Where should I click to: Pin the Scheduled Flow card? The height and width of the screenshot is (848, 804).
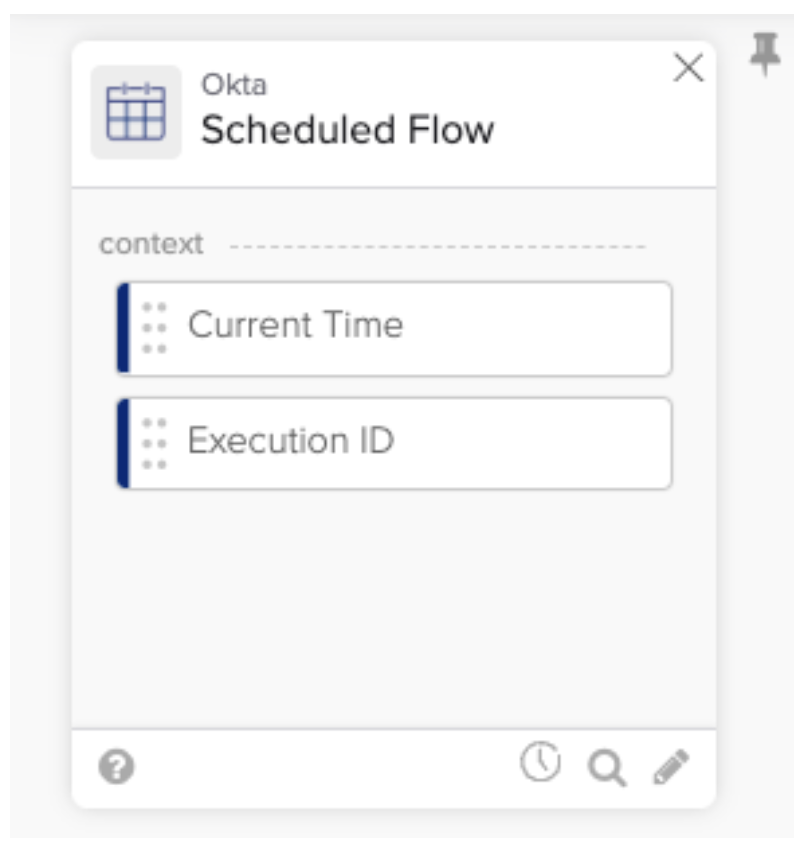pyautogui.click(x=765, y=53)
